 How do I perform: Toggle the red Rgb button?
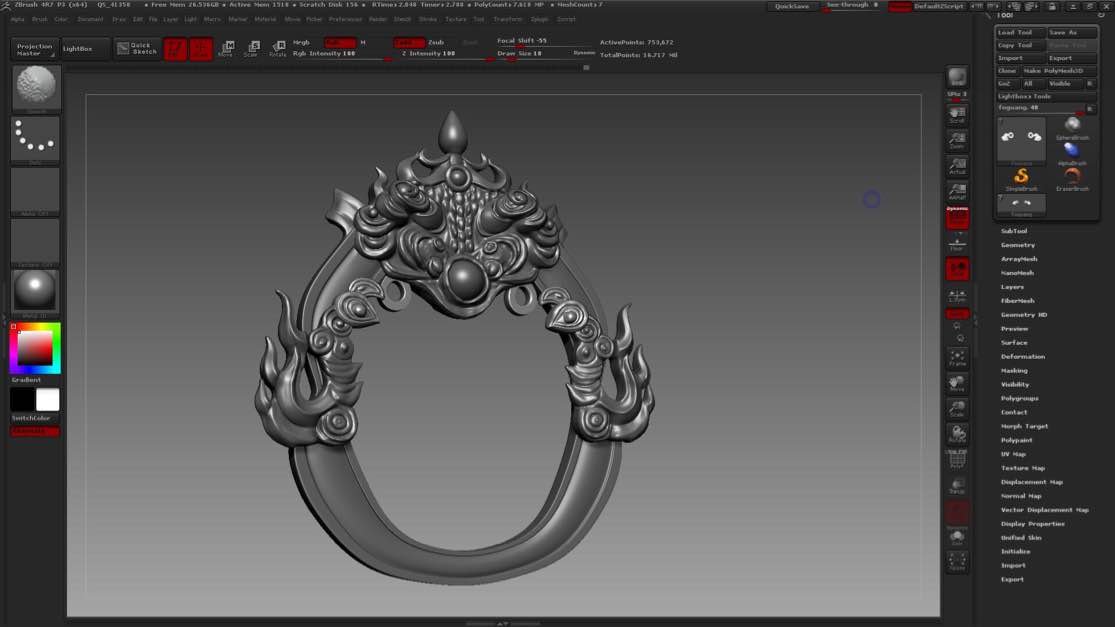pyautogui.click(x=340, y=43)
